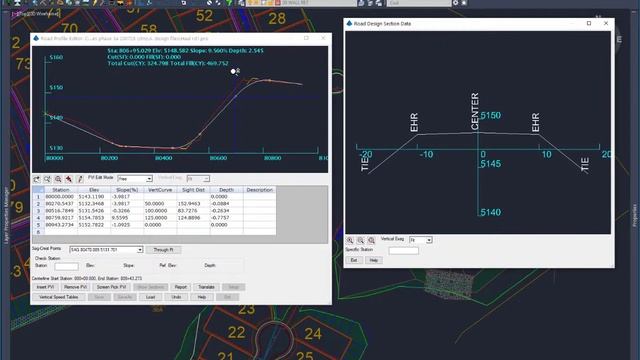
Task: Open Vertical Exag dropdown in Section Data window
Action: [421, 240]
